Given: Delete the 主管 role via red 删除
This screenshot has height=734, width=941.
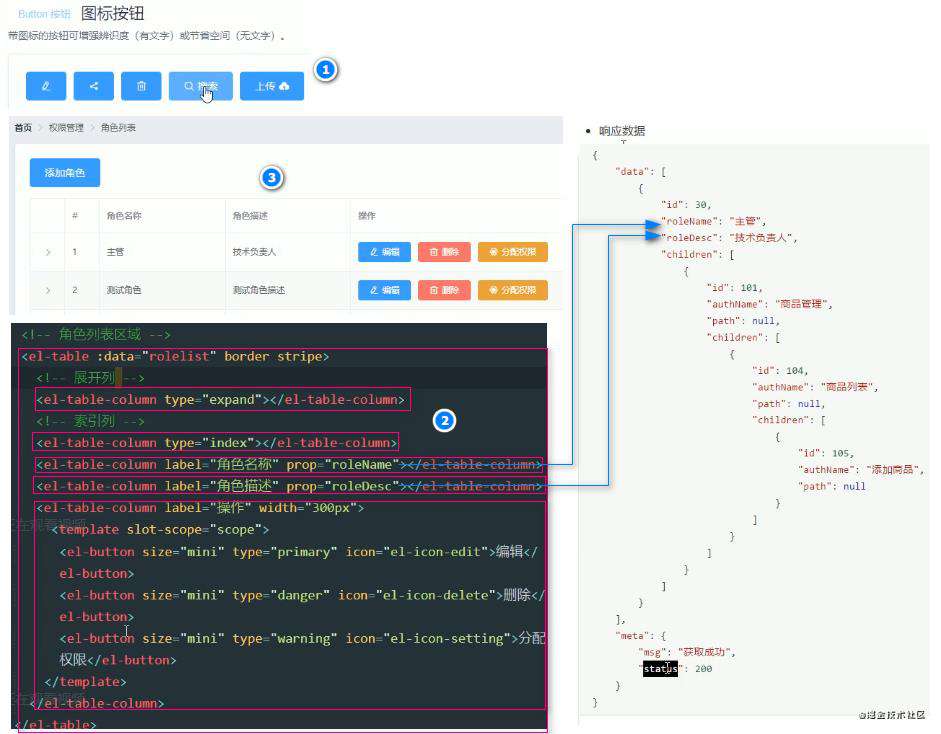Looking at the screenshot, I should coord(444,252).
